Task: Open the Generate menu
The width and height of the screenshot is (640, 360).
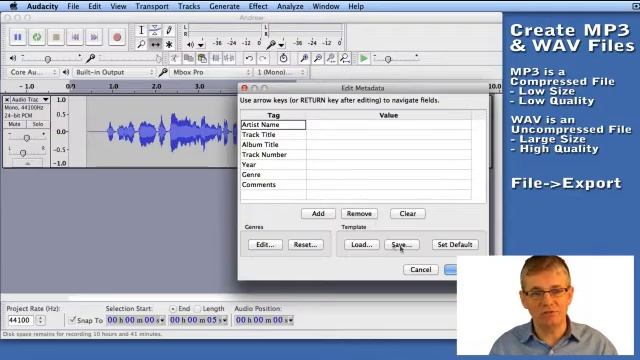Action: [x=224, y=7]
